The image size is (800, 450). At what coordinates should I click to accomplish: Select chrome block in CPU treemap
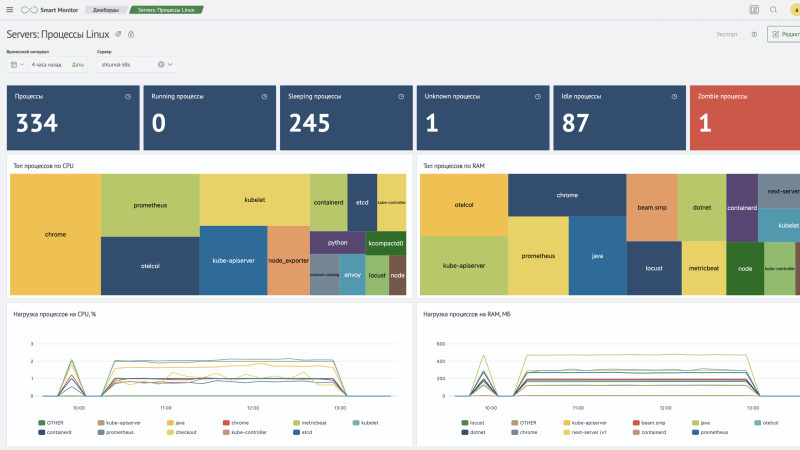pyautogui.click(x=55, y=234)
